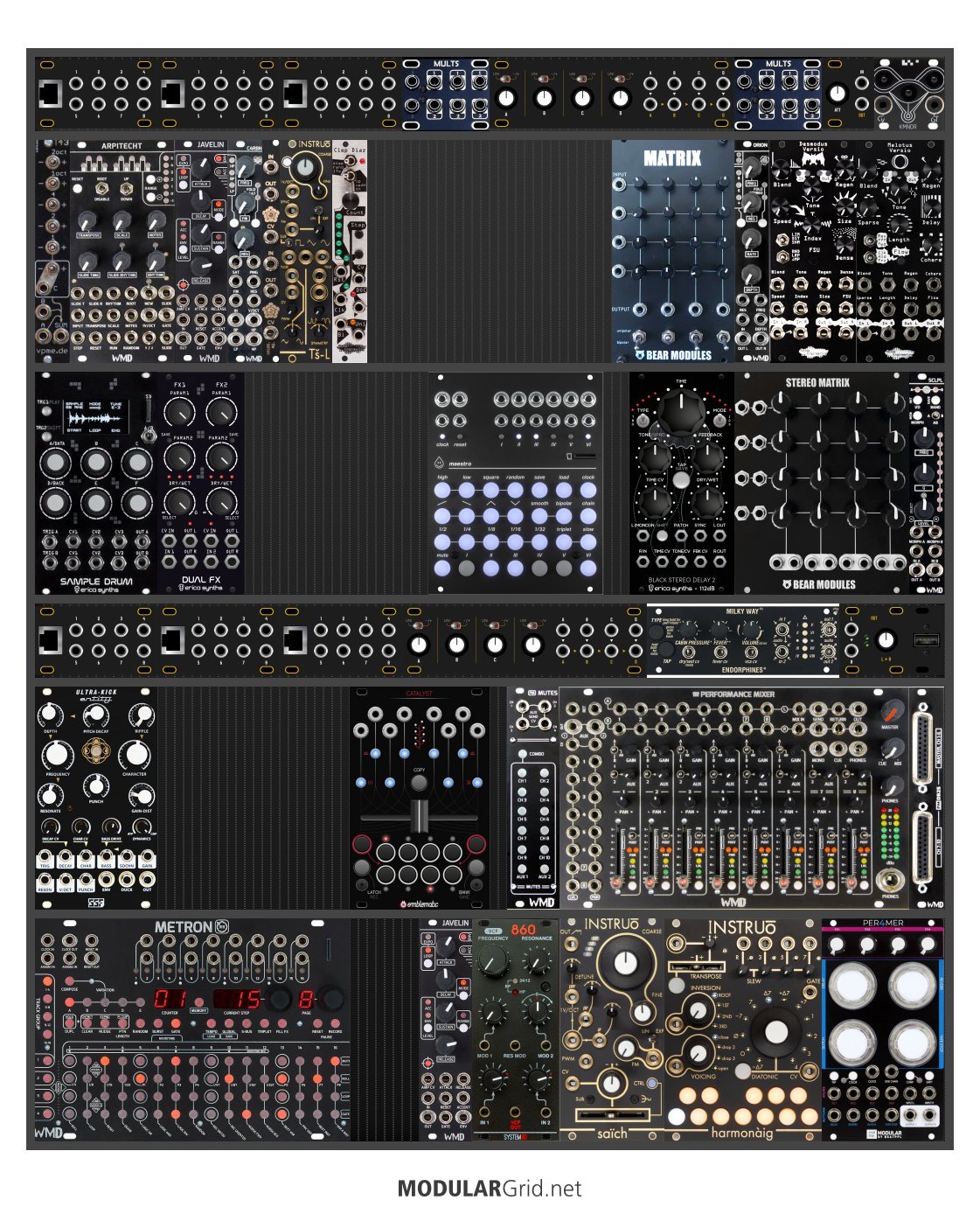Click the Erica Synths Dual FX logo
The width and height of the screenshot is (980, 1207).
click(x=201, y=589)
